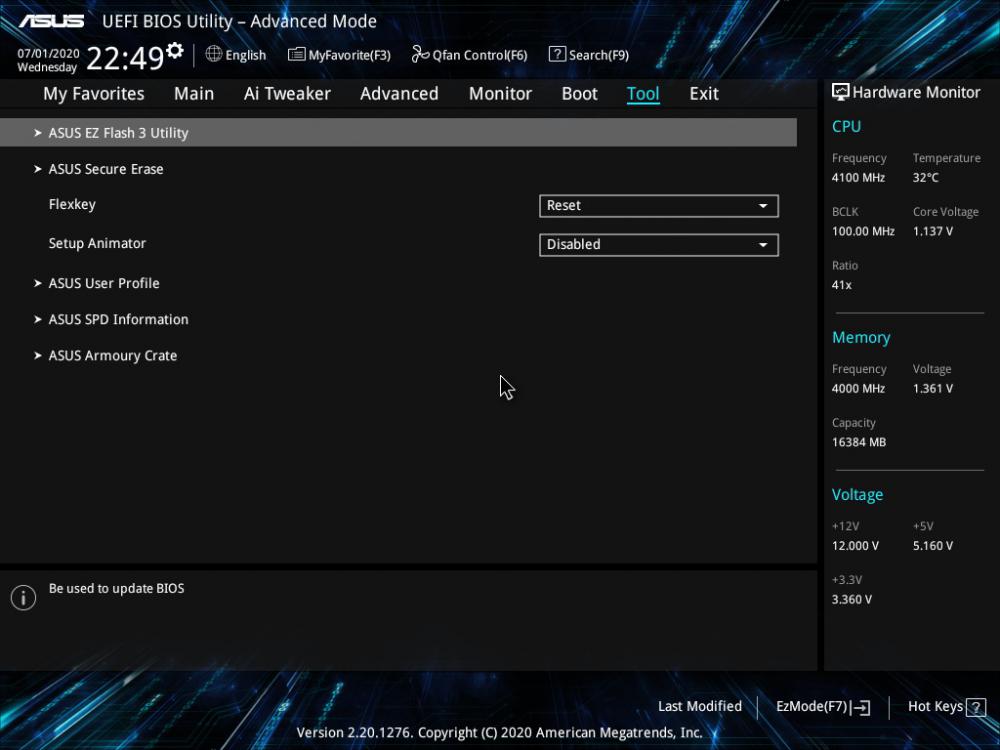Click the Hardware Monitor screen icon
This screenshot has height=750, width=1000.
coord(841,92)
